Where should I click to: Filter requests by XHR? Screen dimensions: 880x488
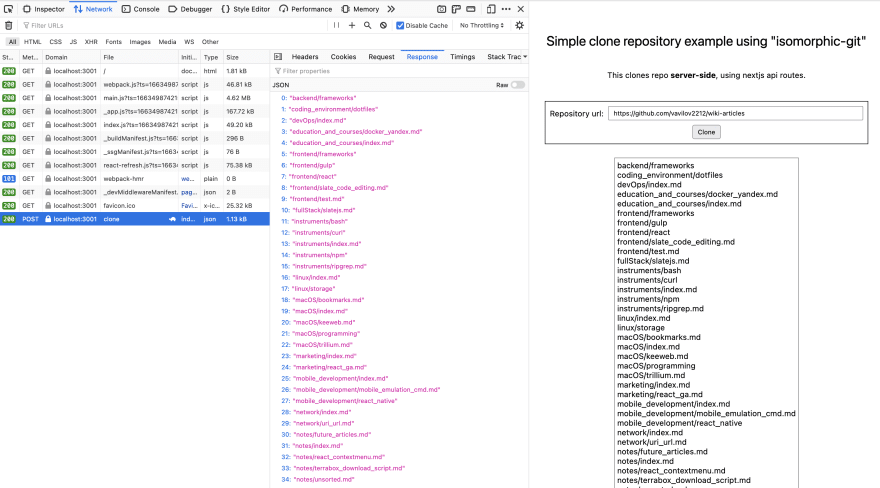pyautogui.click(x=91, y=42)
